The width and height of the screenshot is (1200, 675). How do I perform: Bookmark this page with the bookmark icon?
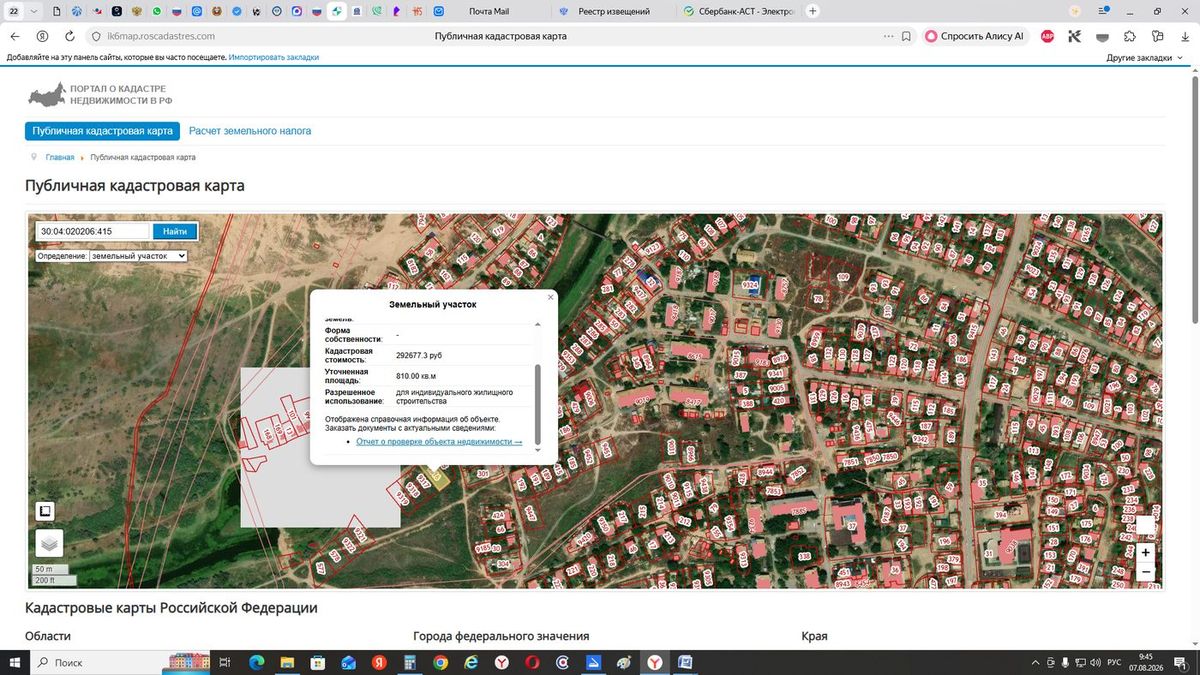tap(906, 36)
